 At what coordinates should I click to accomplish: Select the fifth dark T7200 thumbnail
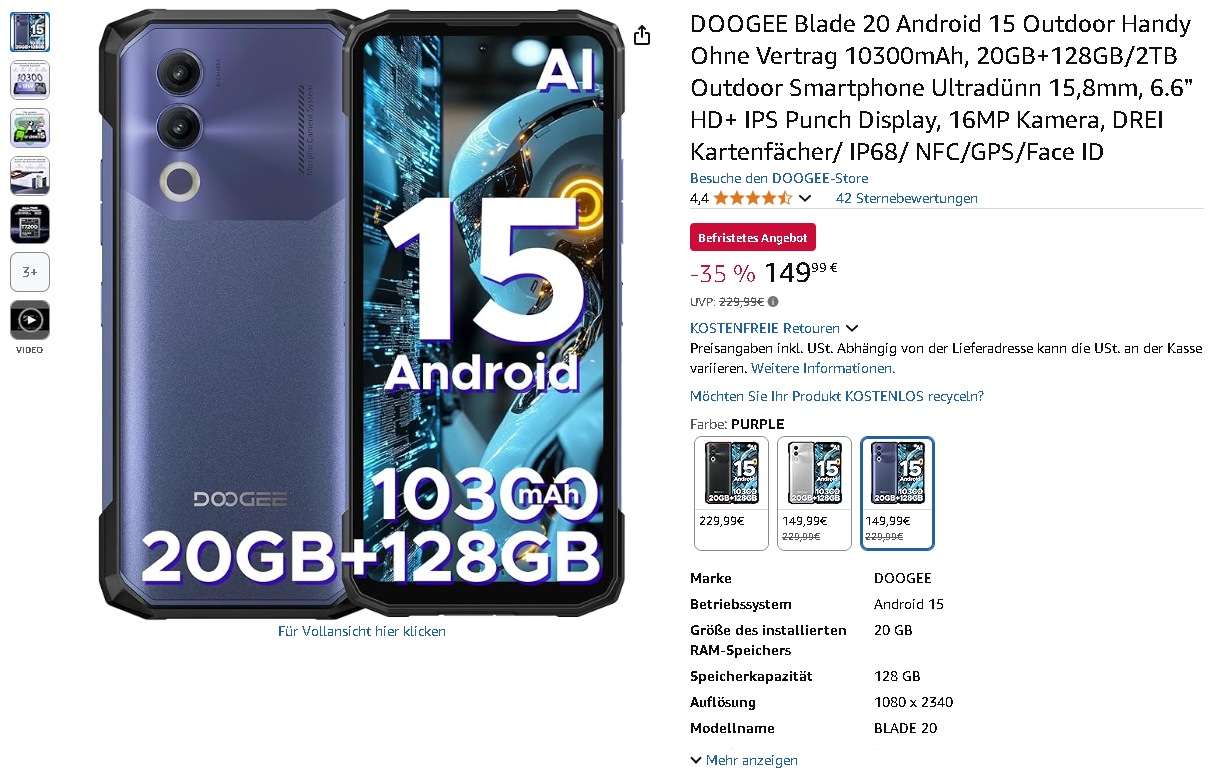coord(30,224)
